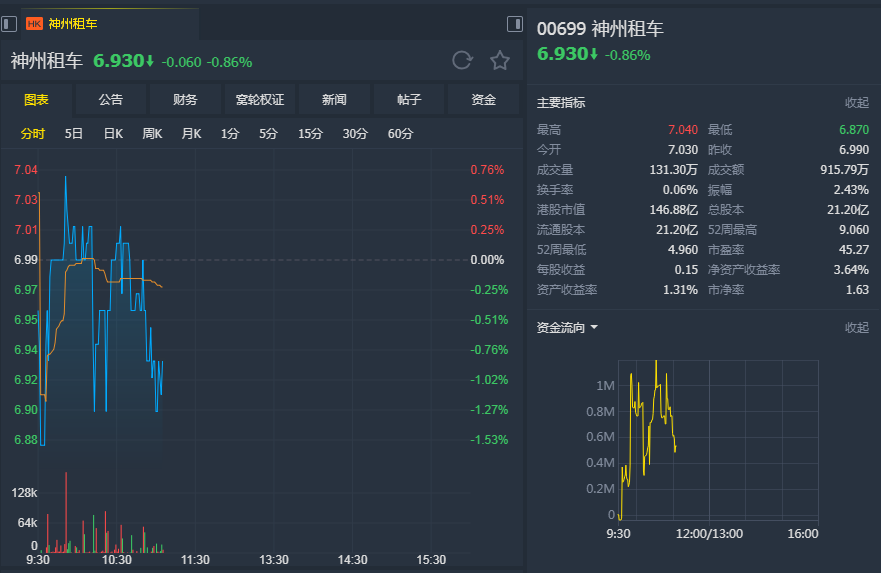
Task: Click the HK market badge icon
Action: (34, 24)
